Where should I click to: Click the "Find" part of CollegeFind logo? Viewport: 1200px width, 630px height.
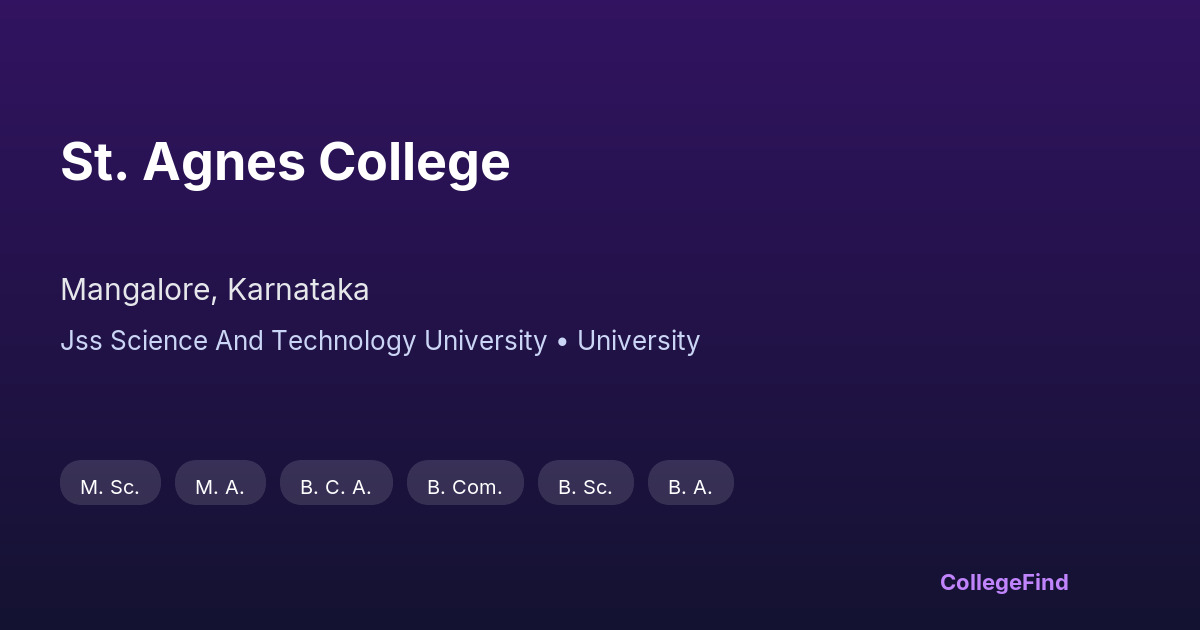click(x=1046, y=582)
